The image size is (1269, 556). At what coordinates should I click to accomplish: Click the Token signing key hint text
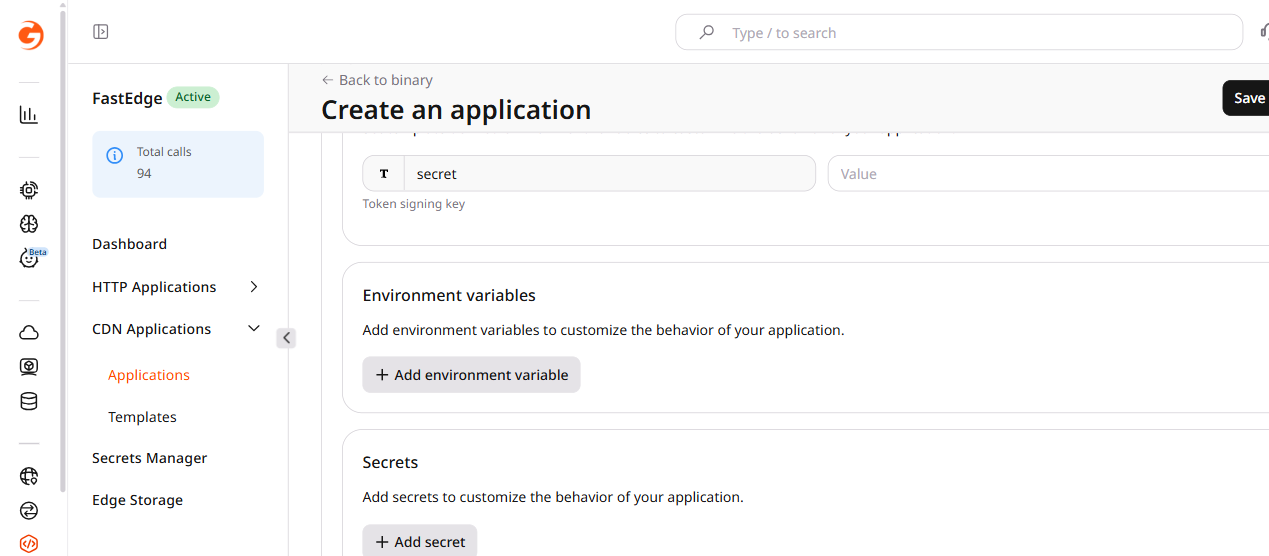point(414,204)
